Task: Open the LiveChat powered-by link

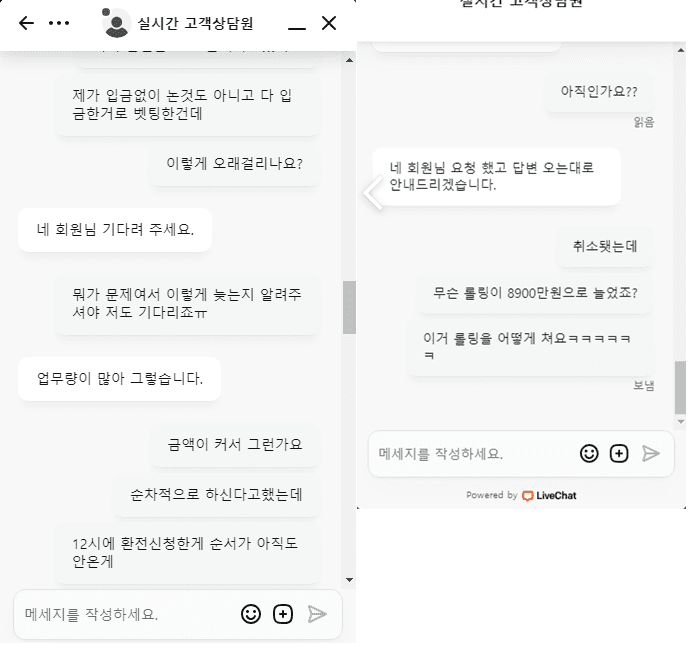Action: (x=521, y=495)
